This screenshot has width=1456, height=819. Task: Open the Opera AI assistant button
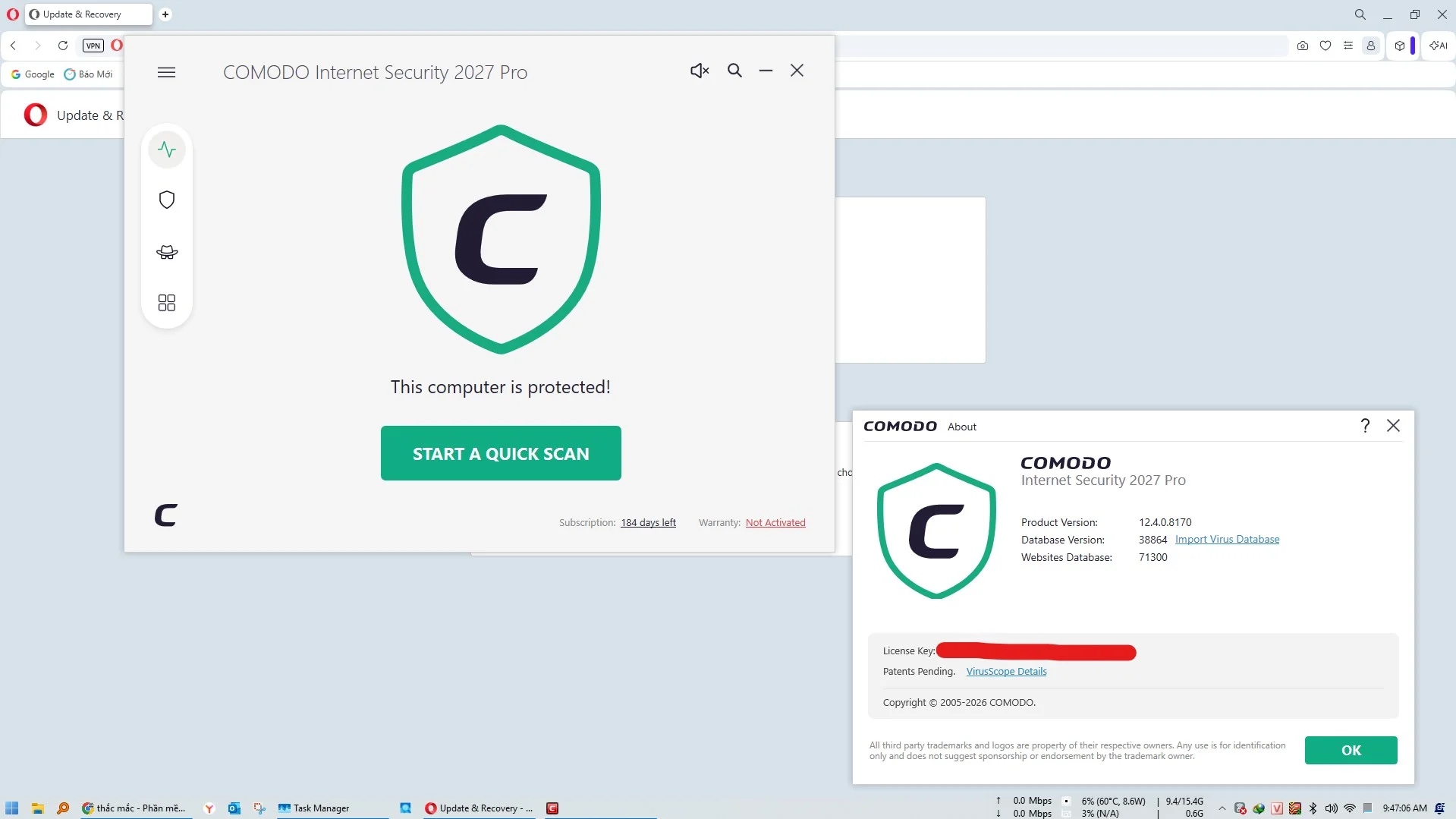[x=1439, y=46]
